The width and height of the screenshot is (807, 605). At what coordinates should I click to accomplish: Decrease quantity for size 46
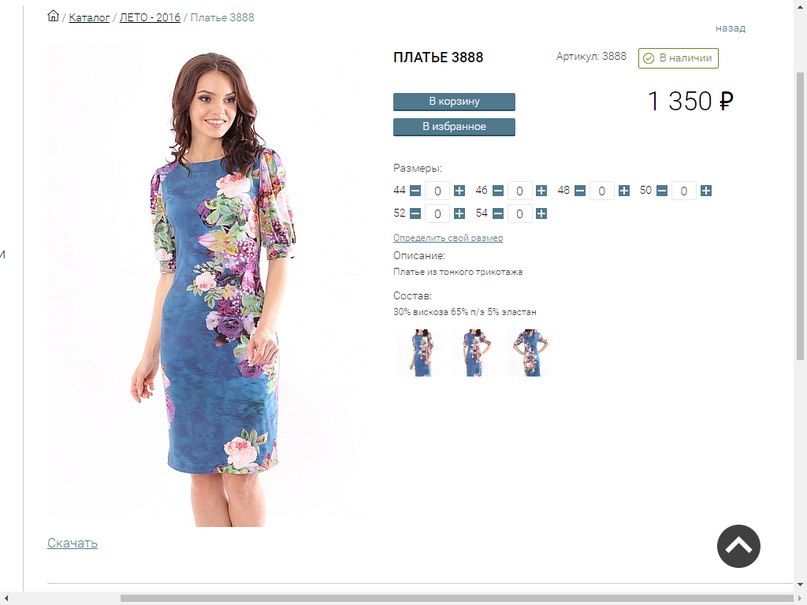(498, 191)
